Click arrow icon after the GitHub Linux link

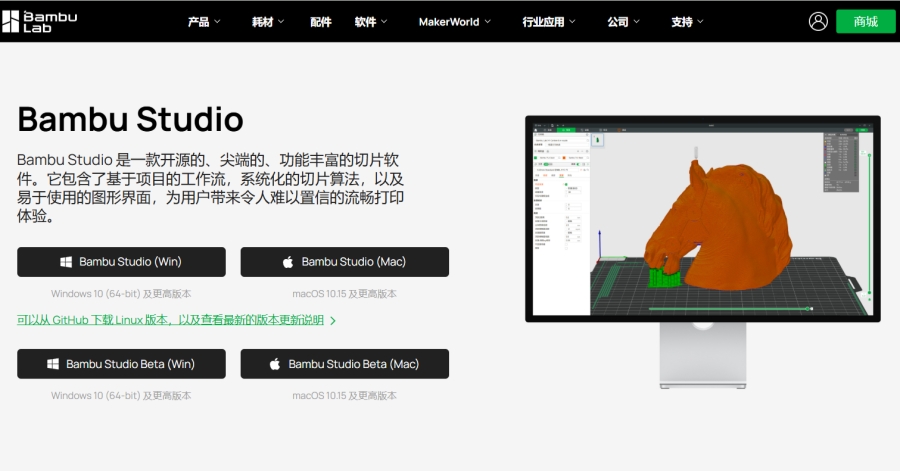tap(333, 321)
